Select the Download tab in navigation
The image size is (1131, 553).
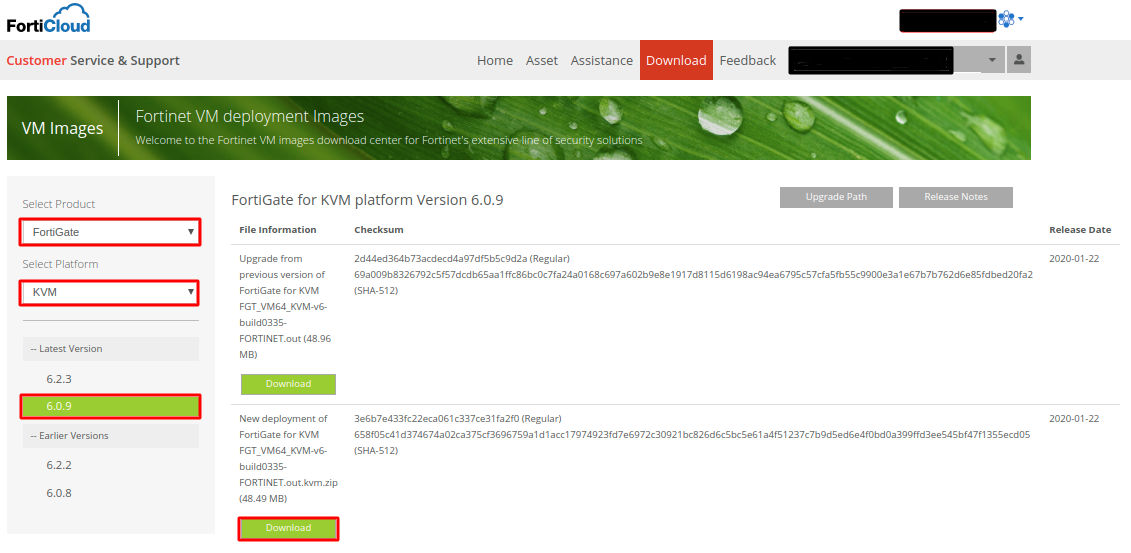[676, 60]
